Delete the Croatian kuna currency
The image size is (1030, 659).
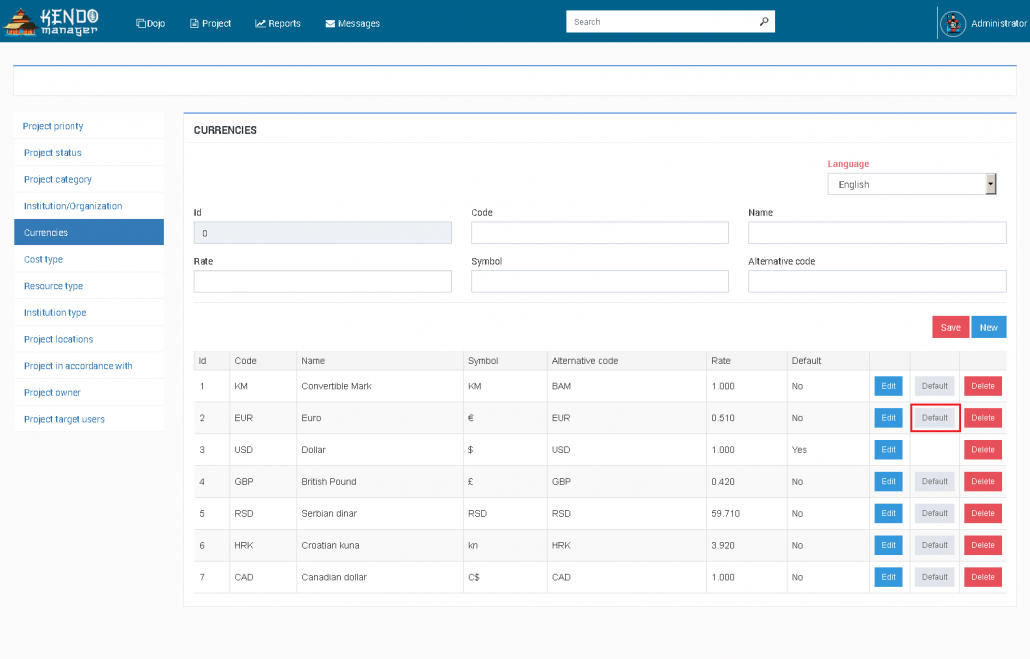tap(983, 545)
